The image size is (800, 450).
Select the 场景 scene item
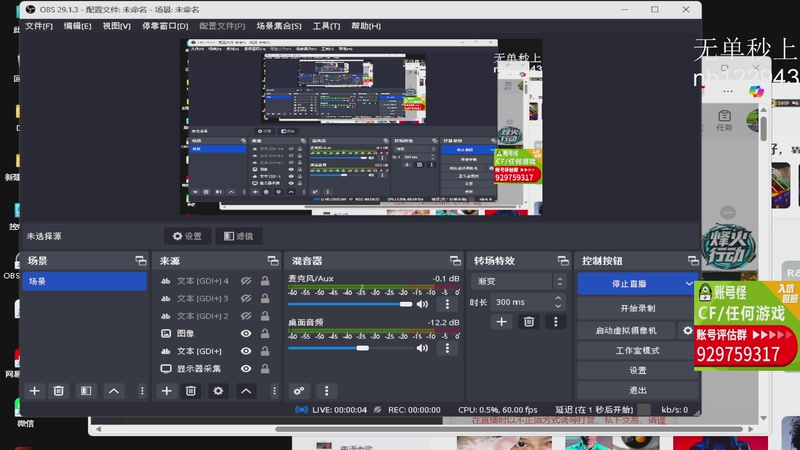tap(84, 281)
